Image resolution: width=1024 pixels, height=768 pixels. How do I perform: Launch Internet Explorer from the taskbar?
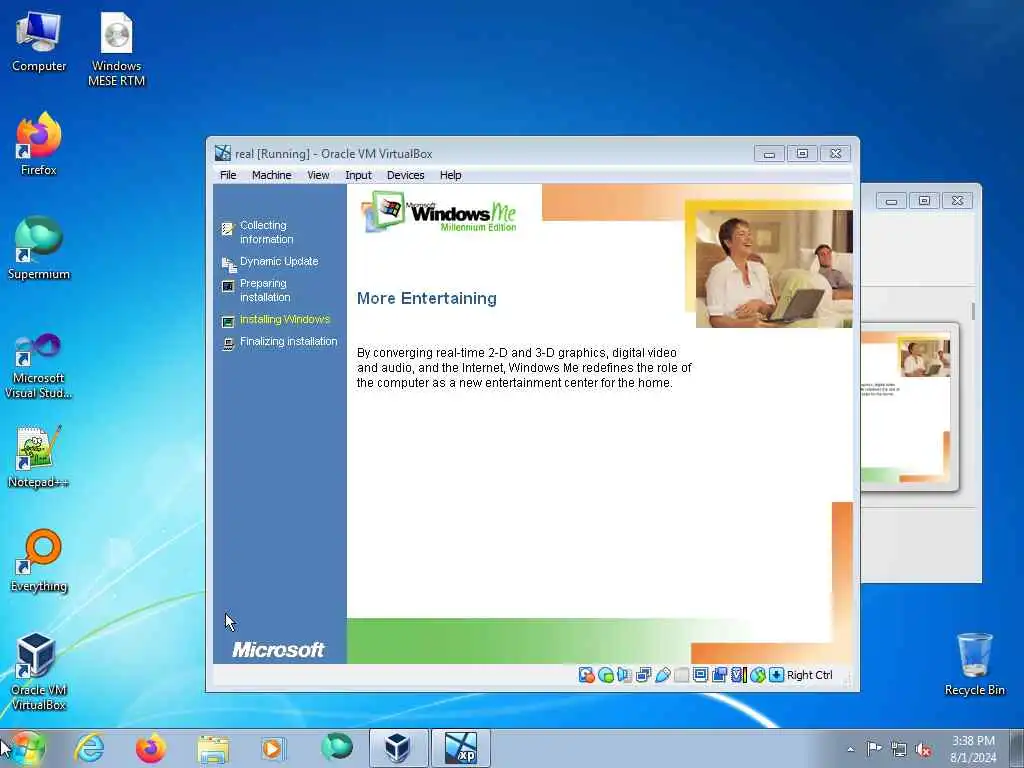pos(89,748)
